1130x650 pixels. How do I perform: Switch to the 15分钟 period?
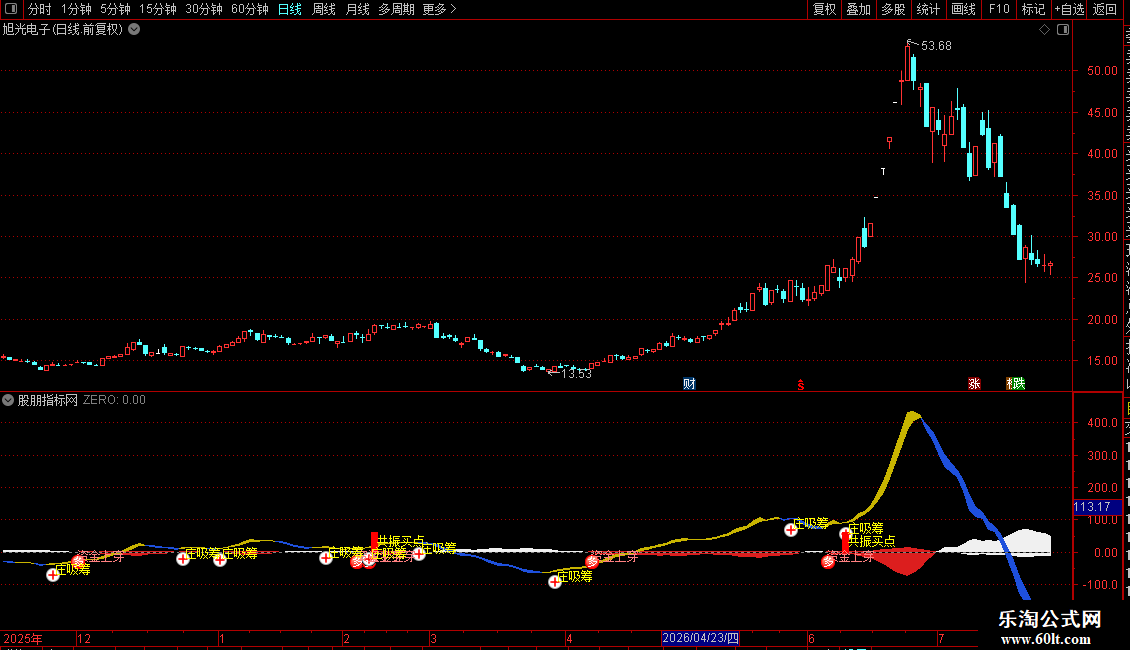pos(157,9)
